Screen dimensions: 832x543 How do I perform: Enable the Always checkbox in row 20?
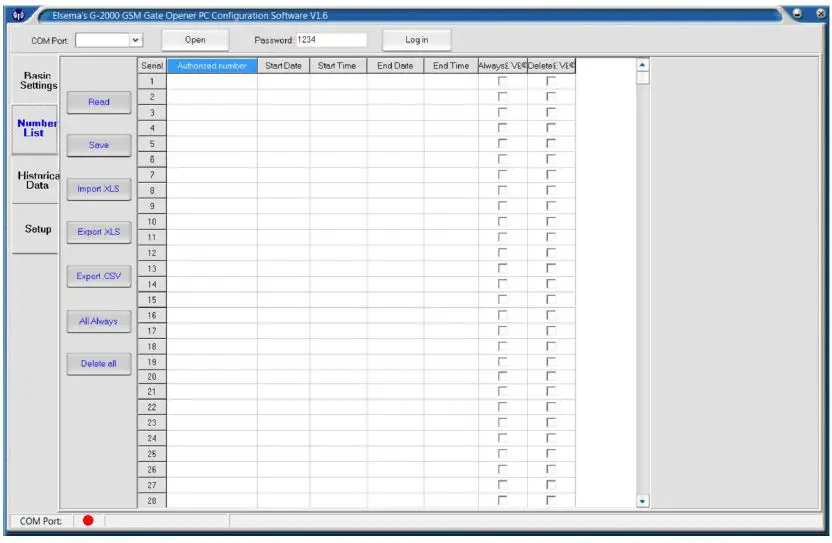[502, 376]
